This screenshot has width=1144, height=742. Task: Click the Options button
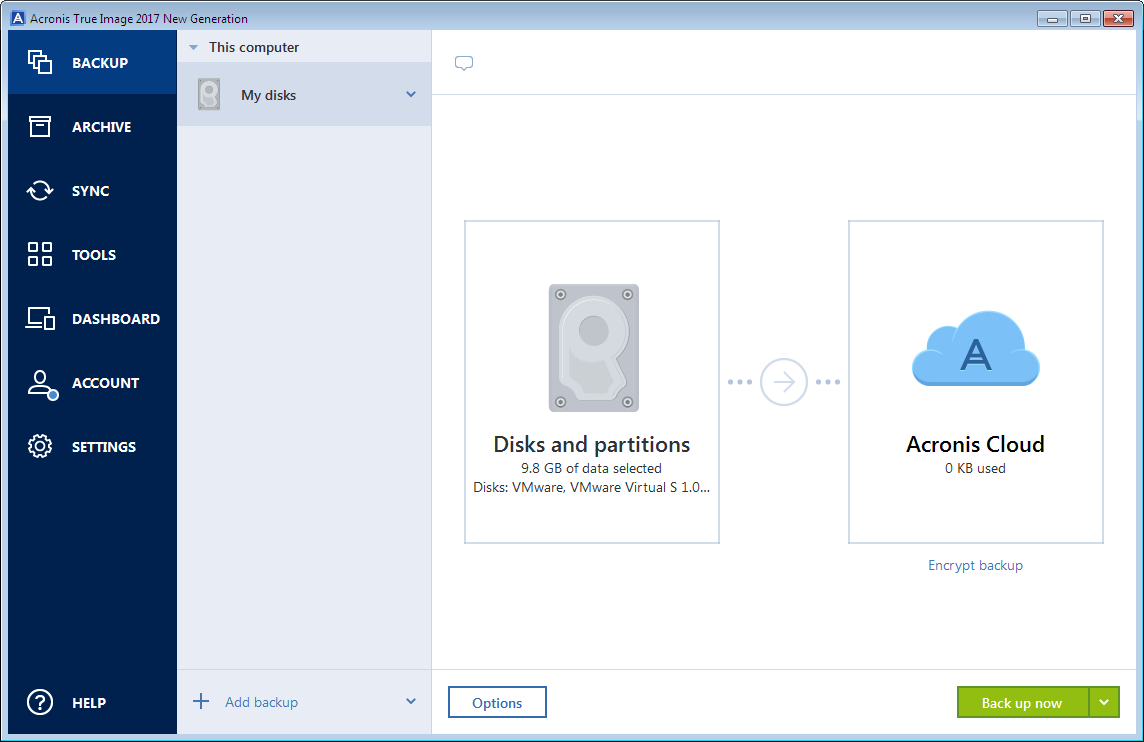click(x=497, y=702)
